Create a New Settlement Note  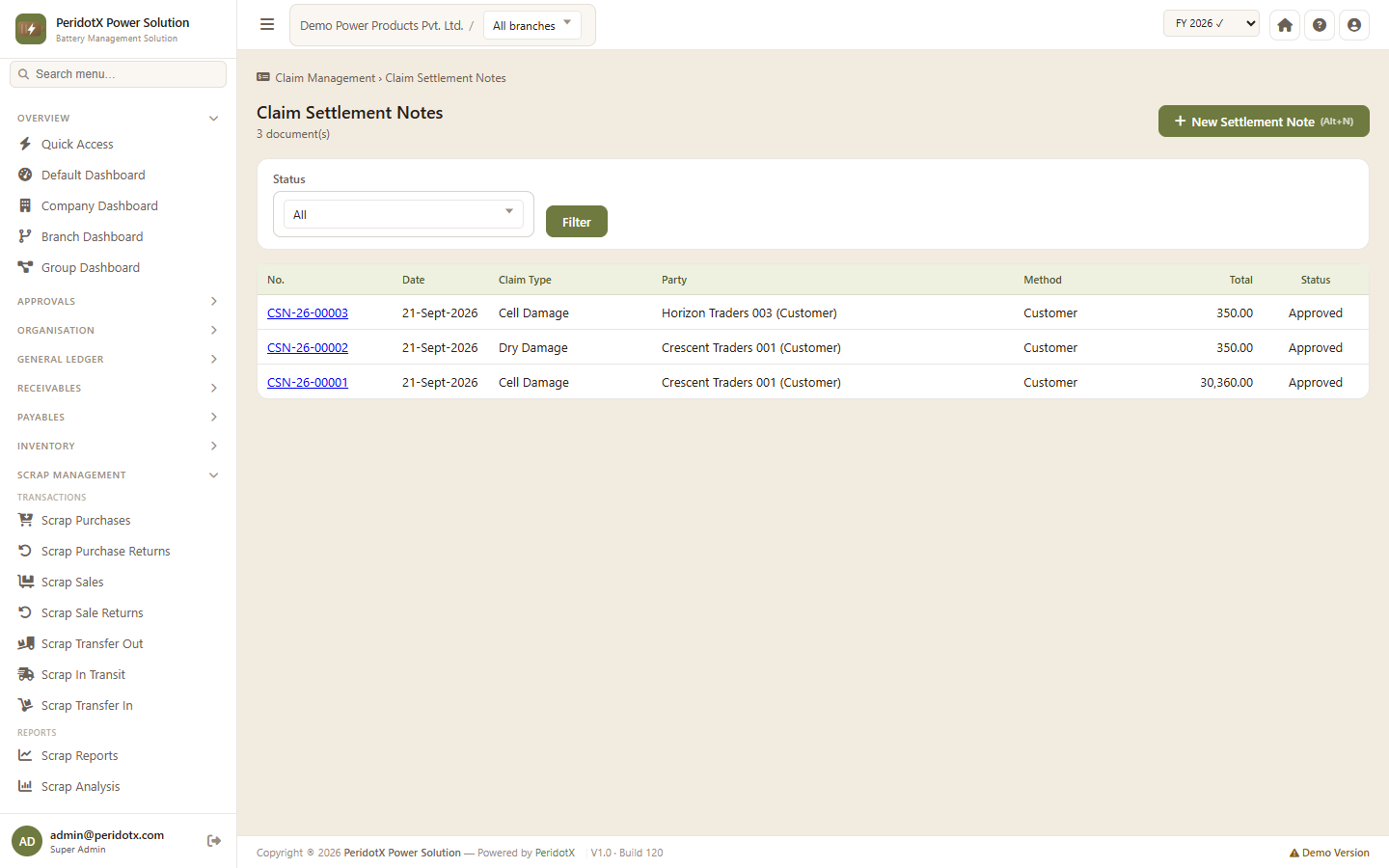tap(1264, 121)
